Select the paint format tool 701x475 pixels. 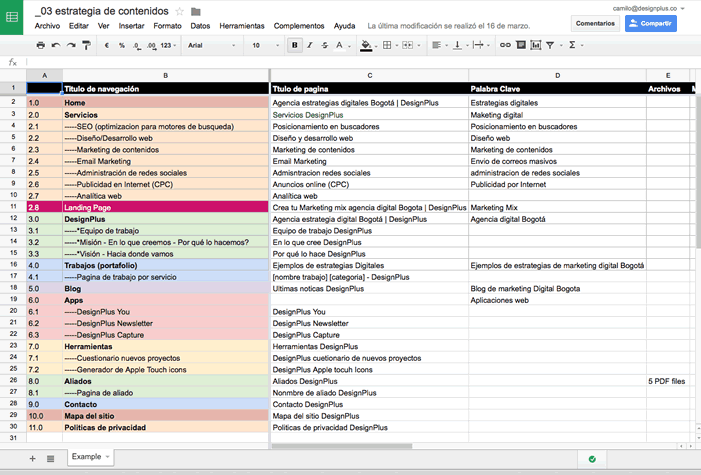tap(86, 45)
